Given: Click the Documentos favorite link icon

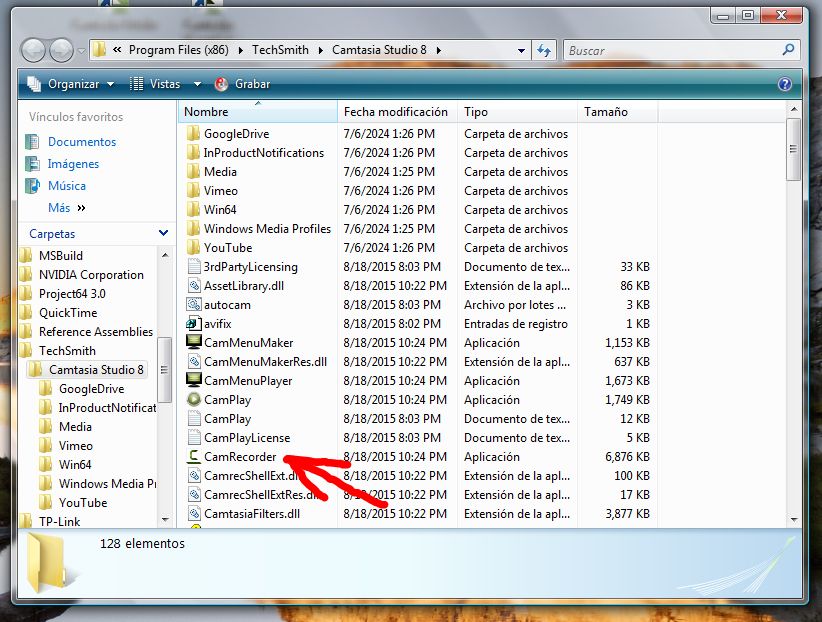Looking at the screenshot, I should (x=33, y=142).
